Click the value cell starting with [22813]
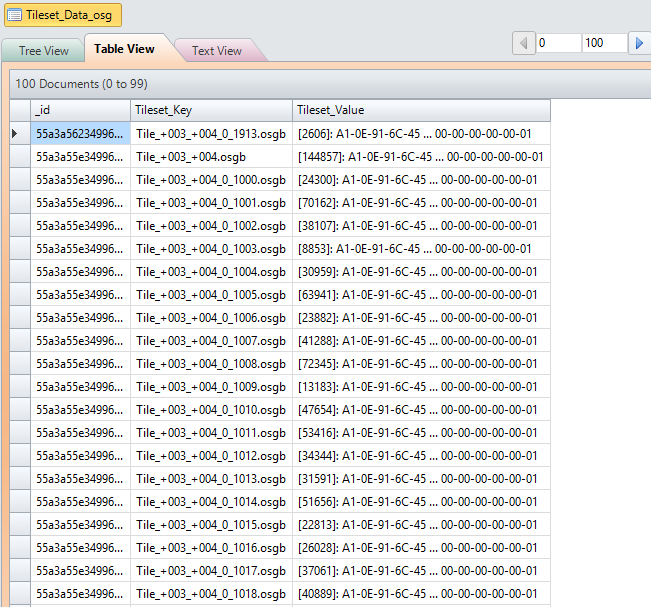The image size is (651, 607). click(x=422, y=525)
